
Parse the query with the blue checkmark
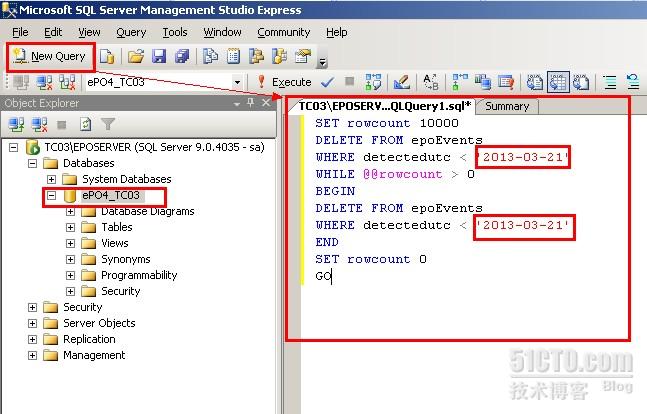(x=327, y=82)
